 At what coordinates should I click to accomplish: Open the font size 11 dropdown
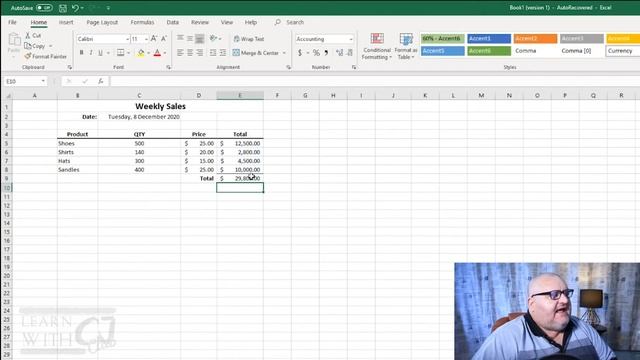coord(146,39)
